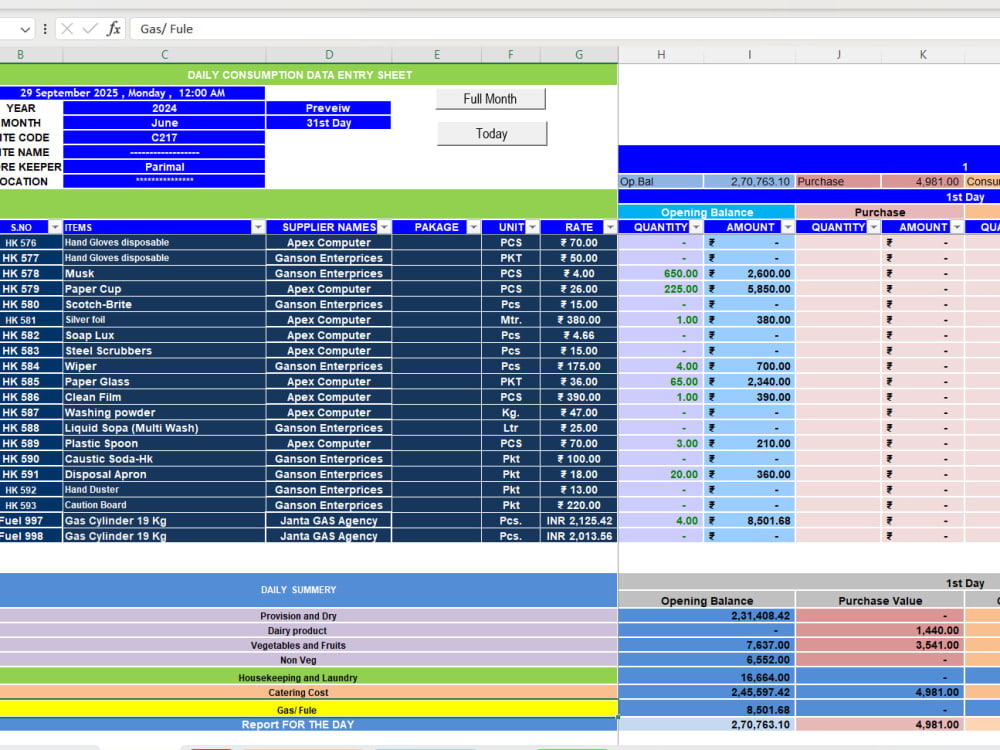Open the SUPPLIER NAMES filter dropdown
The image size is (1000, 750).
pos(384,228)
